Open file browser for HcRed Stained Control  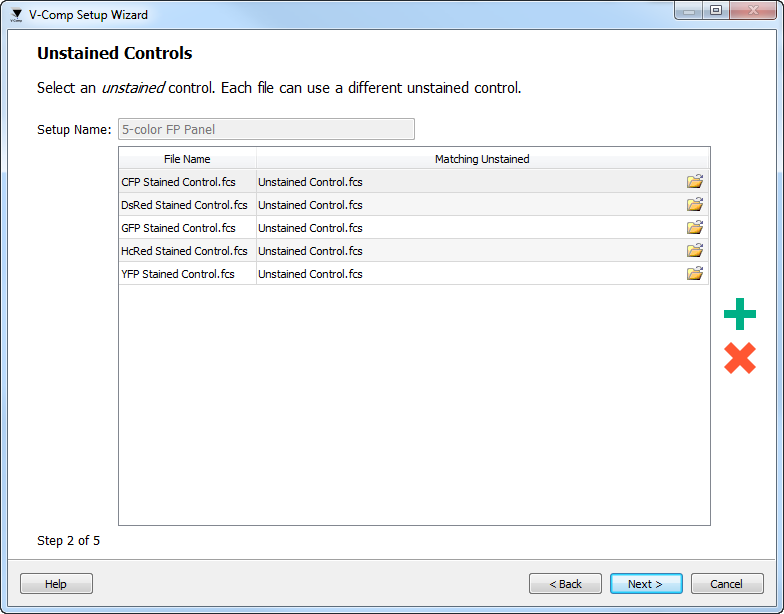695,250
